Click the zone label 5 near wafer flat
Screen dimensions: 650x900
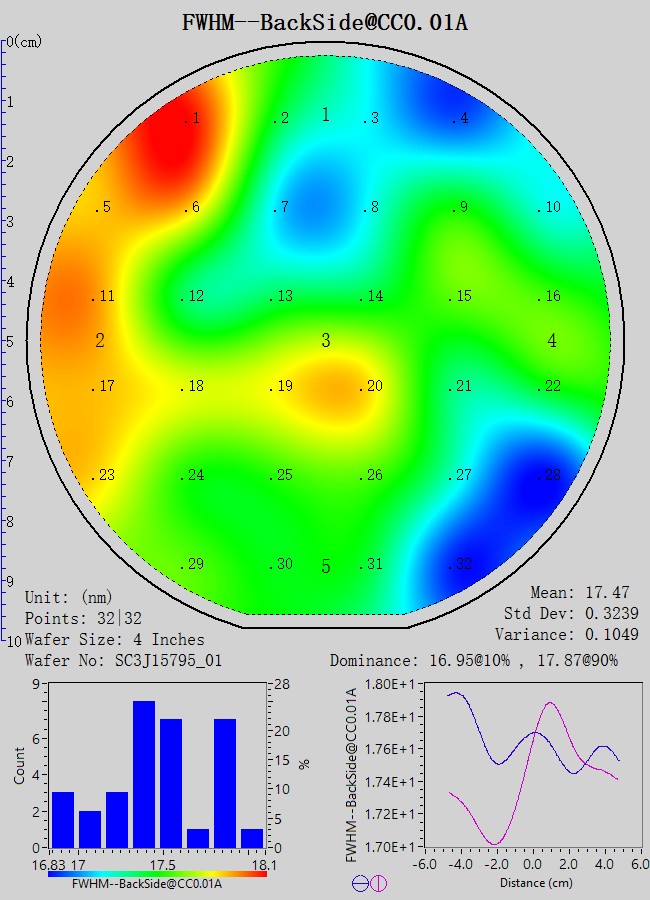tap(326, 567)
